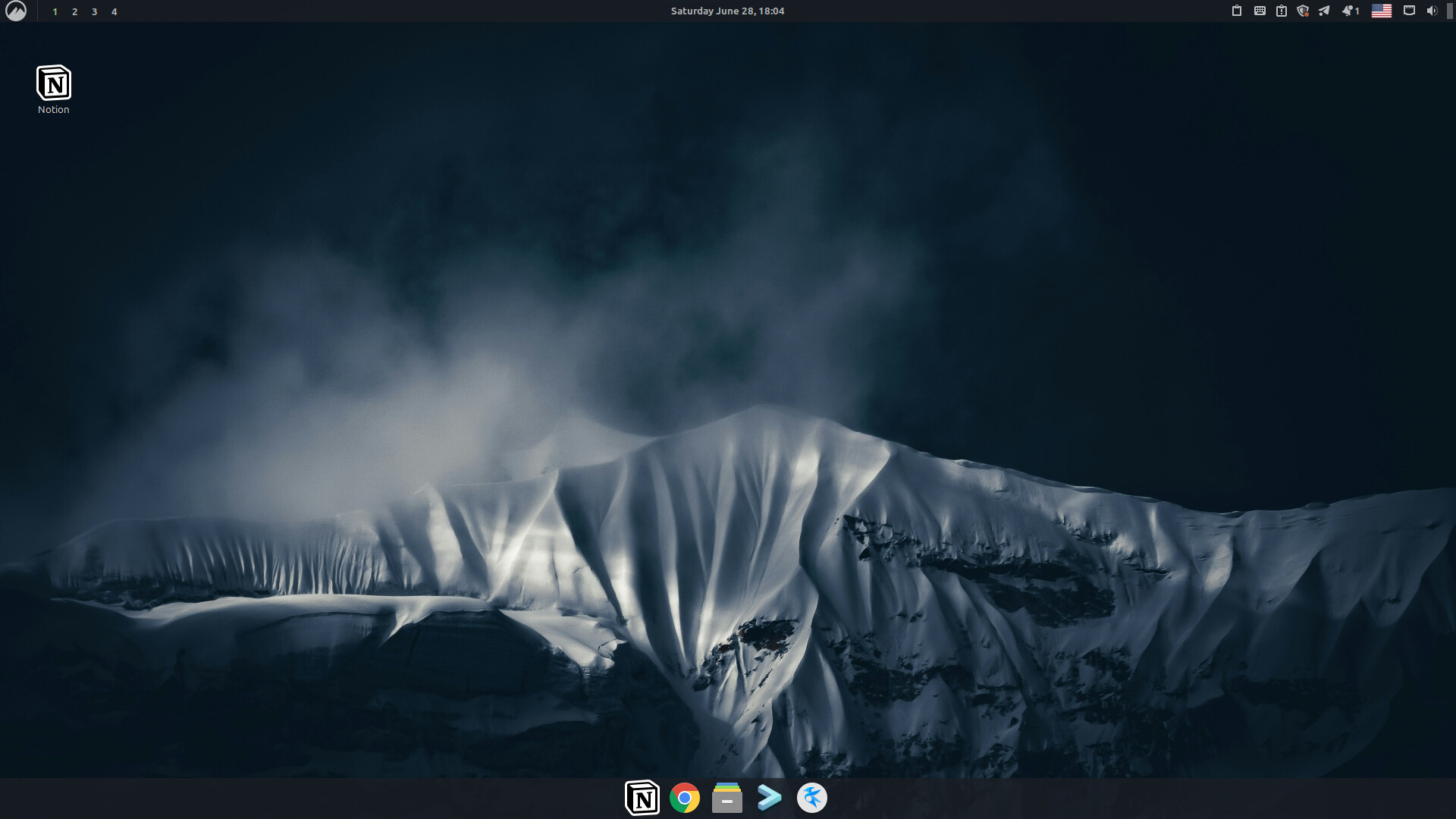Open Google Chrome from the dock

[x=685, y=798]
